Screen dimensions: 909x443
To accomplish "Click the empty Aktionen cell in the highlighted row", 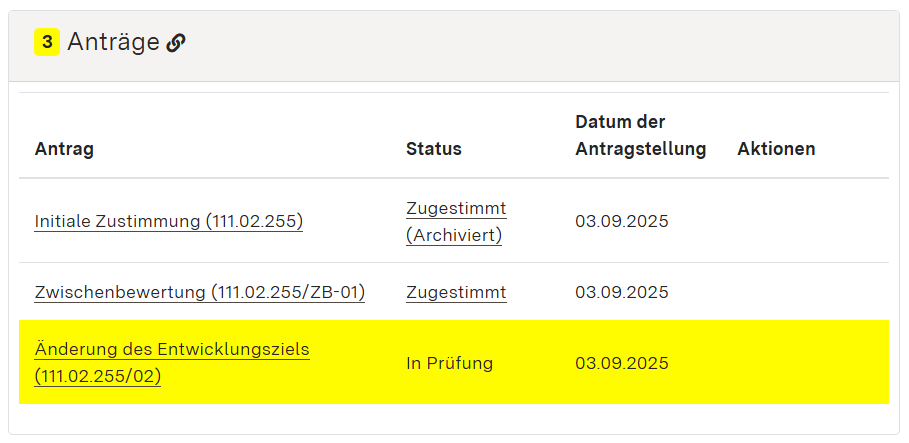I will point(808,363).
